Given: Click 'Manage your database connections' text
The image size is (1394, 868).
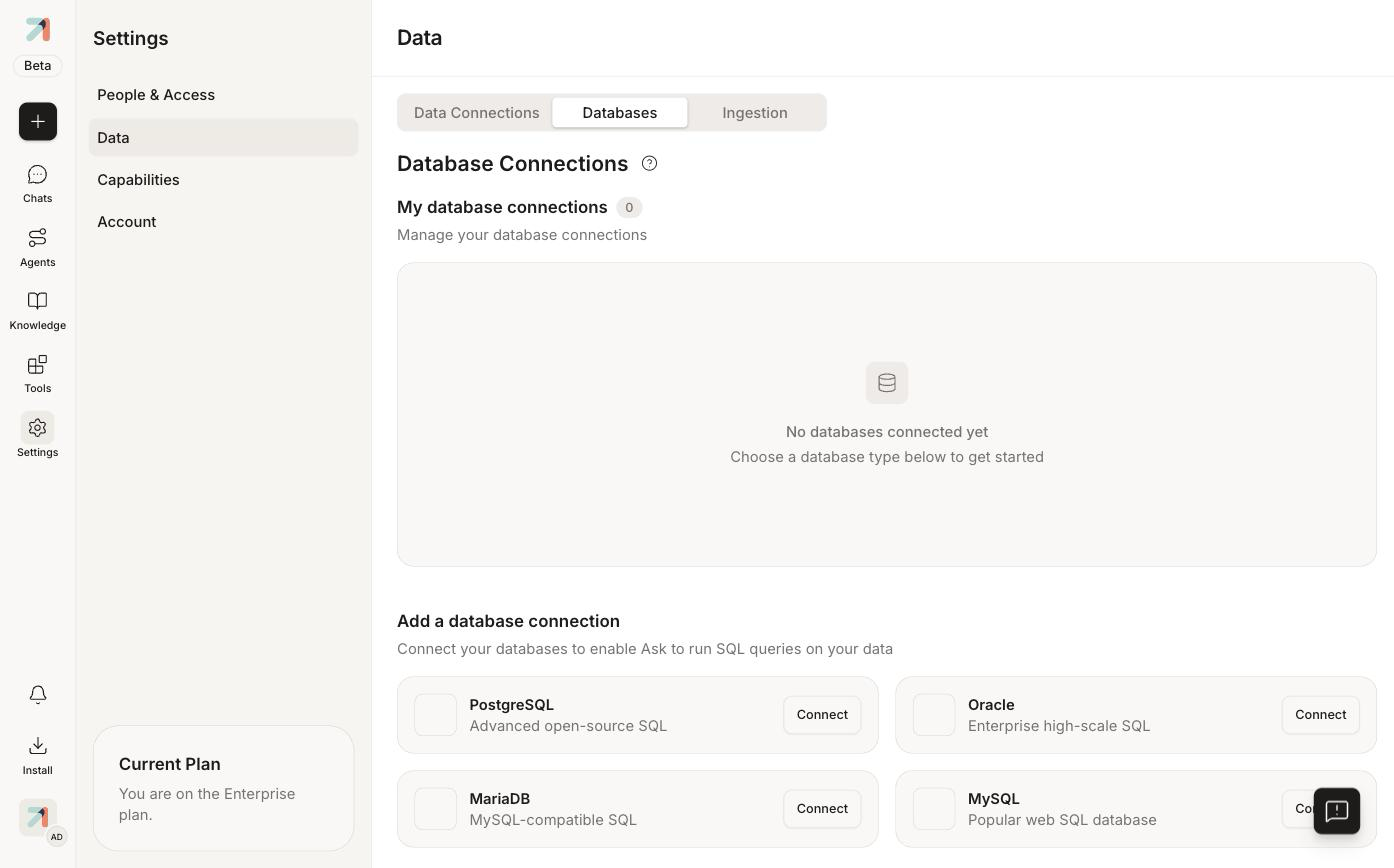Looking at the screenshot, I should (x=522, y=235).
